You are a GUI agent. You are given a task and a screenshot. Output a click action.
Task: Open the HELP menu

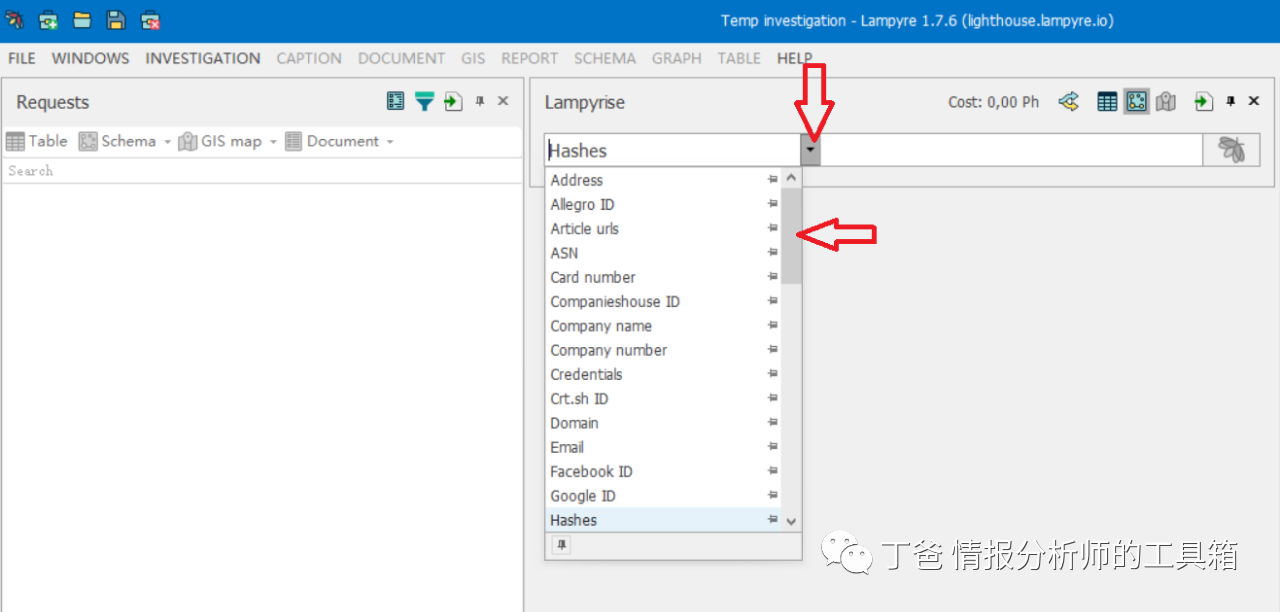click(795, 58)
